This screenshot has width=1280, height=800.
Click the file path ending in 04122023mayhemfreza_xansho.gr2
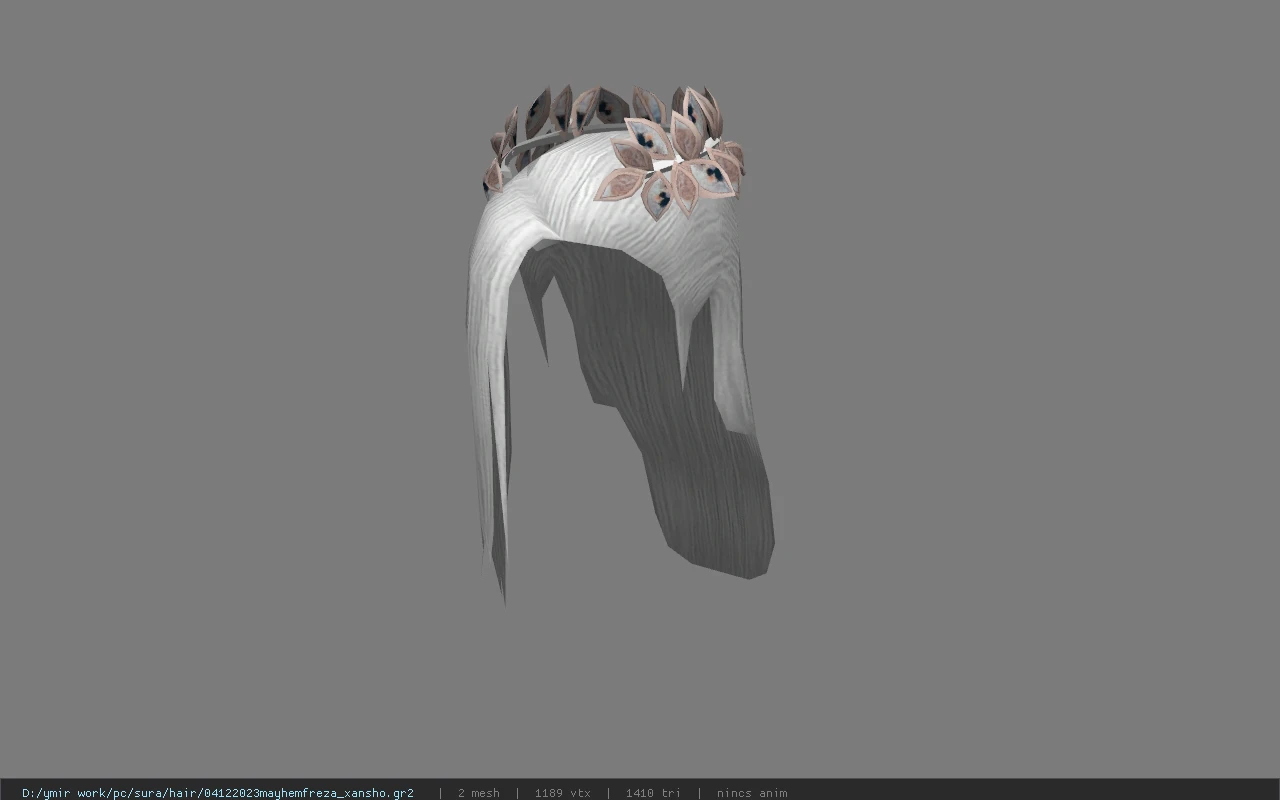(218, 793)
